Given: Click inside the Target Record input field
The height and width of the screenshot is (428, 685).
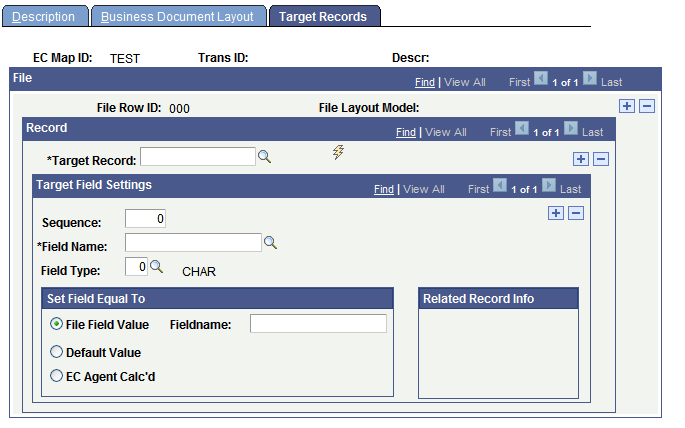Looking at the screenshot, I should tap(198, 156).
